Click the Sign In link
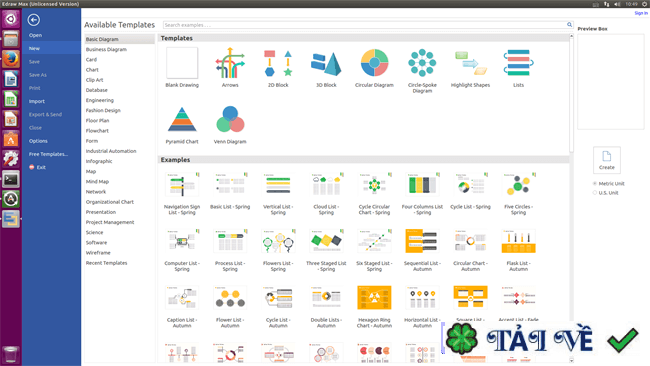 (x=640, y=13)
